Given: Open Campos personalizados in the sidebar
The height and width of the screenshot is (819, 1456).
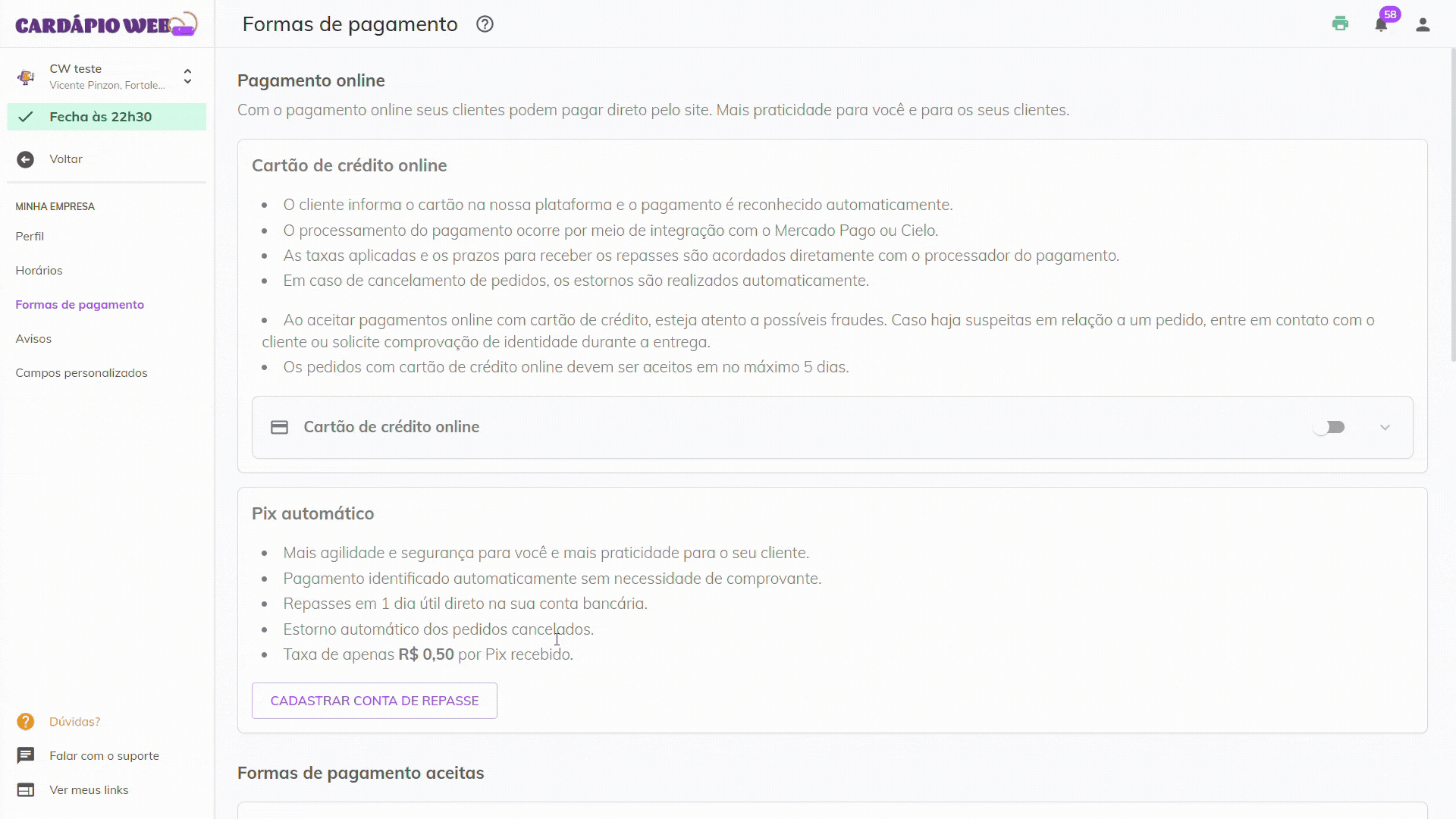Looking at the screenshot, I should (x=81, y=373).
